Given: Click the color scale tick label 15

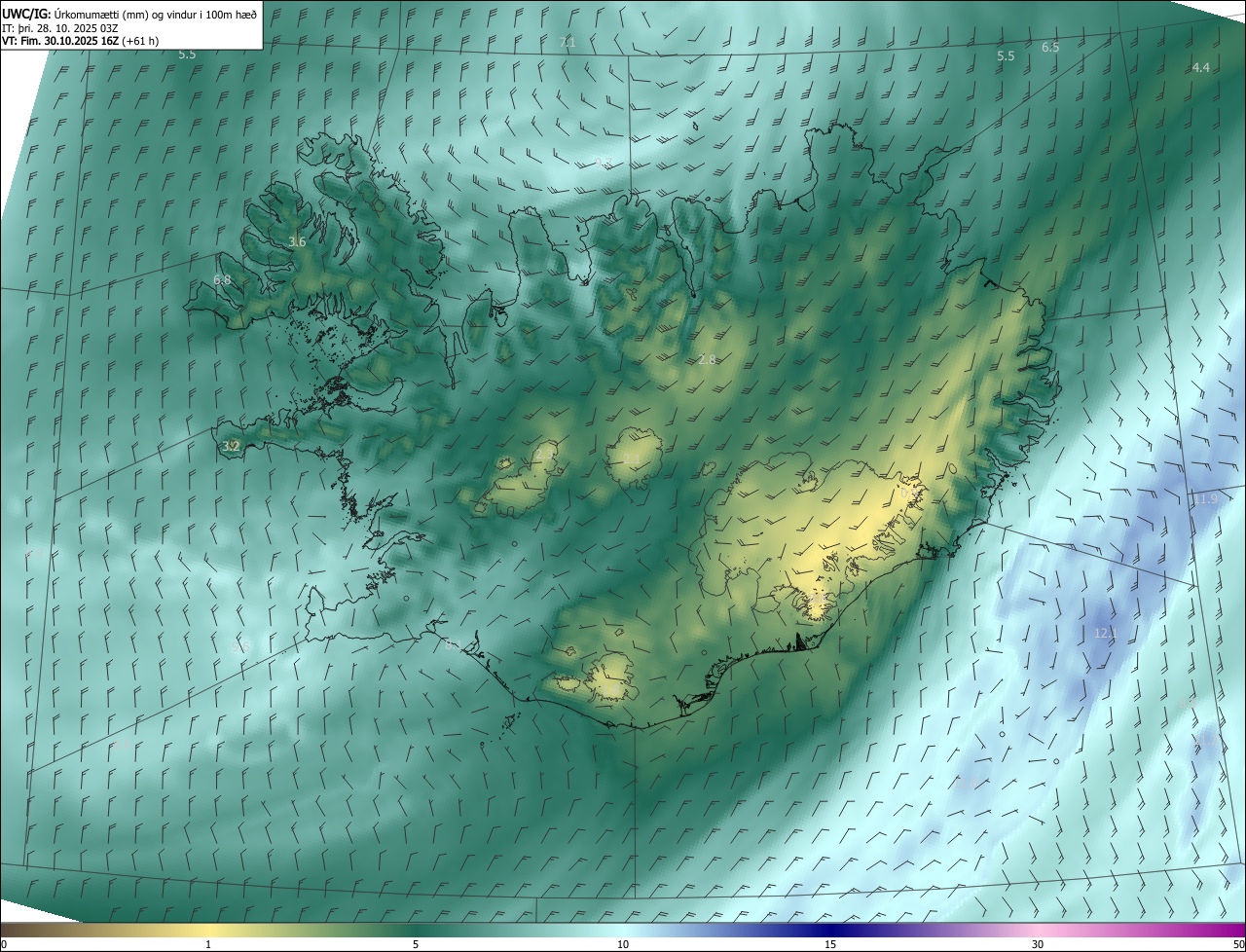Looking at the screenshot, I should (830, 944).
